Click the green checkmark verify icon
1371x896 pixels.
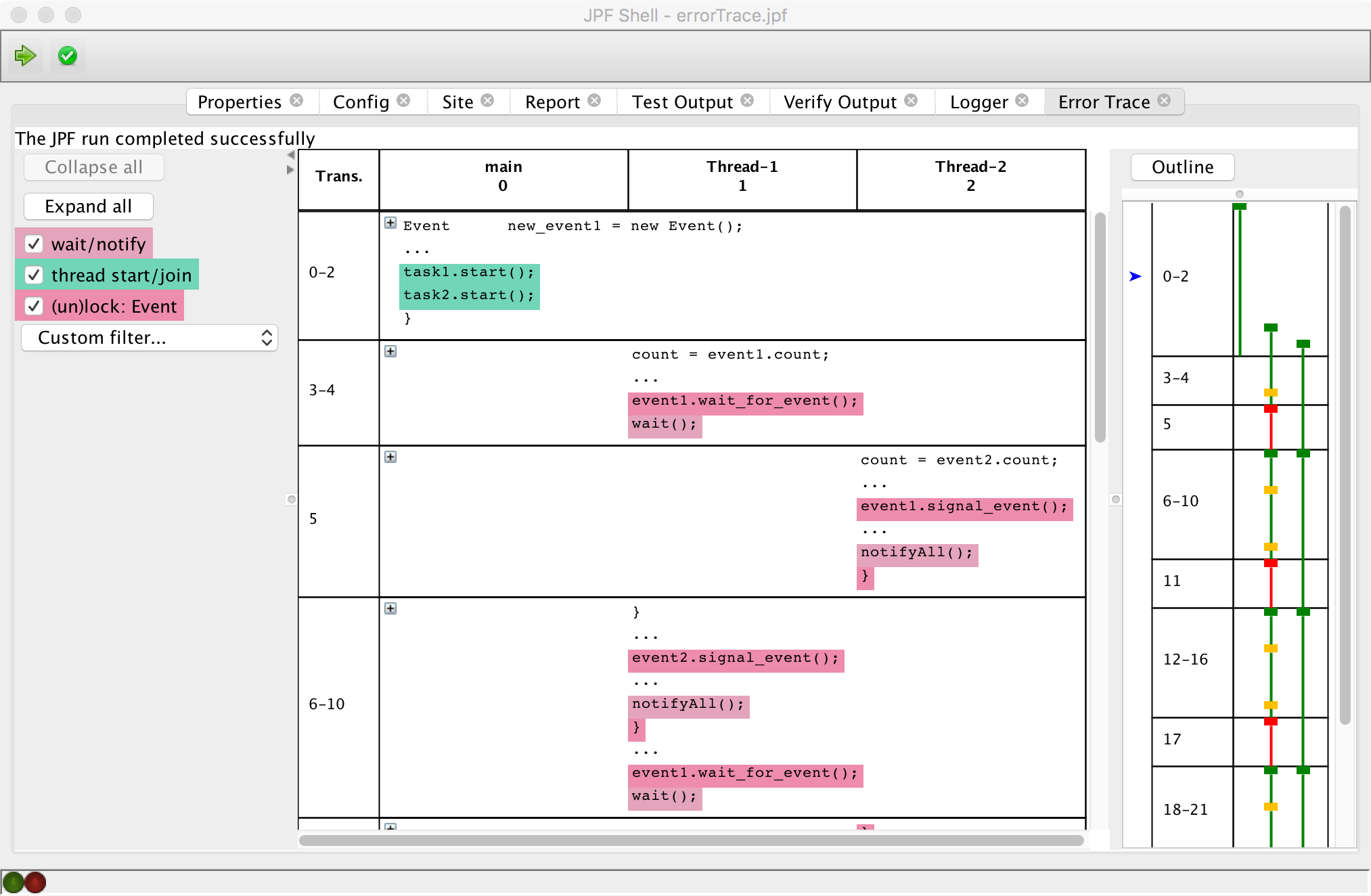[x=68, y=55]
